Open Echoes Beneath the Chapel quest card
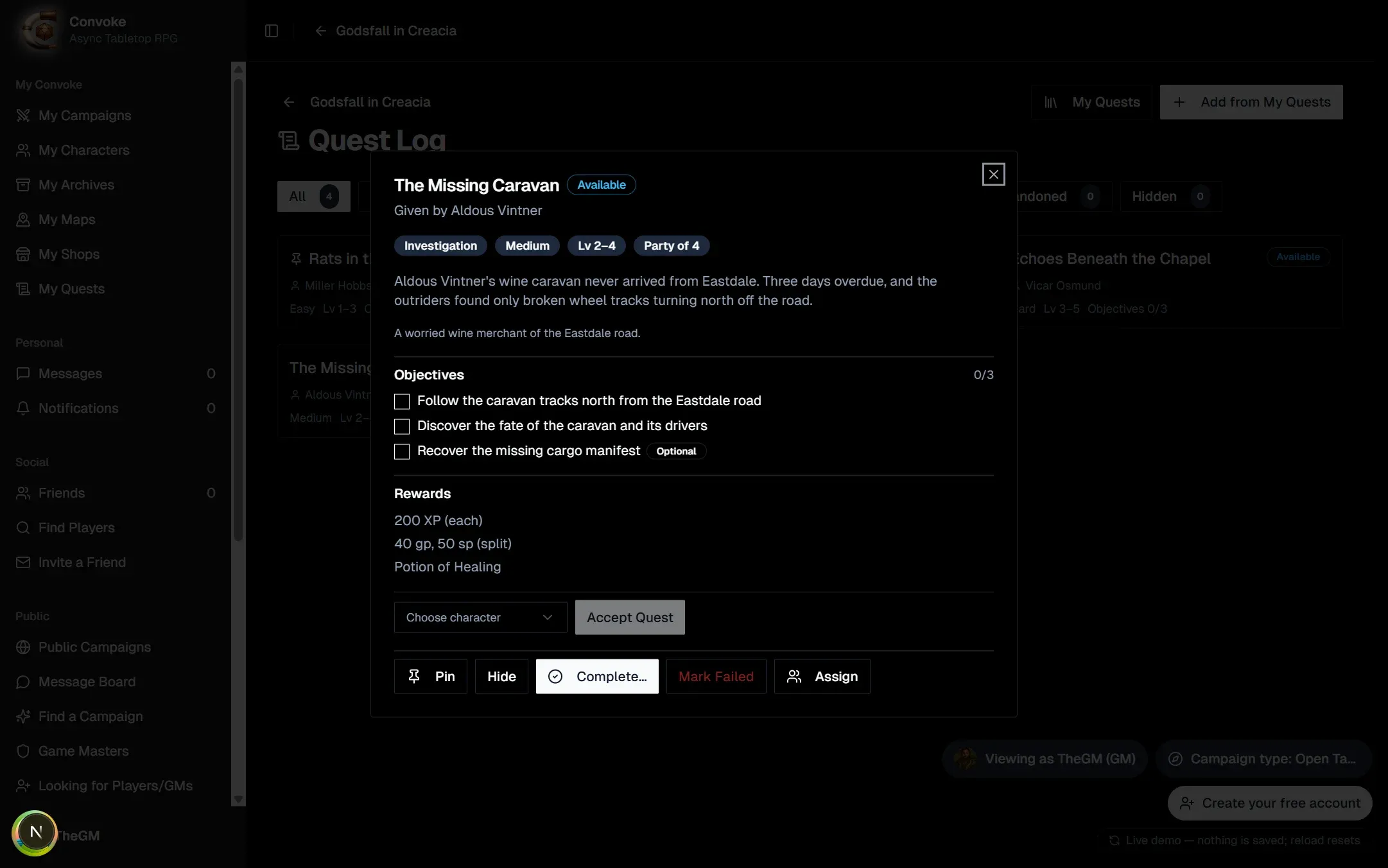 coord(1179,282)
